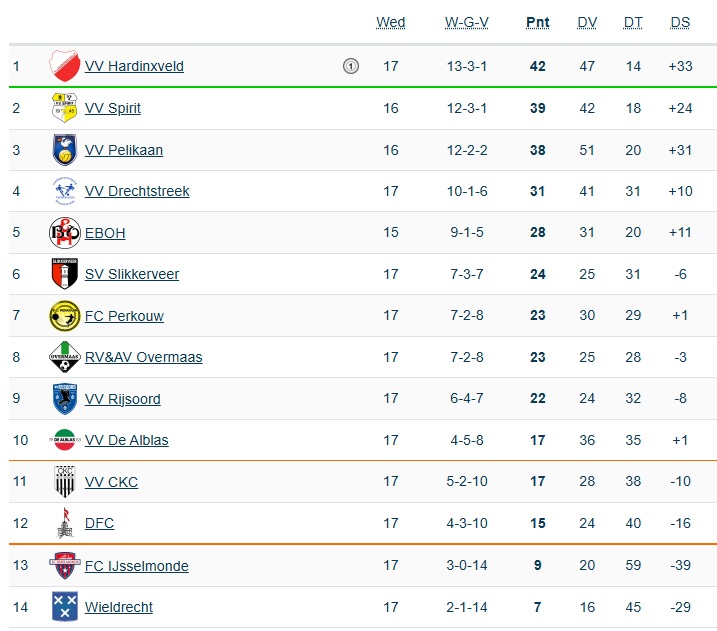
Task: Click the Wieldrecht blue shield logo
Action: 65,607
